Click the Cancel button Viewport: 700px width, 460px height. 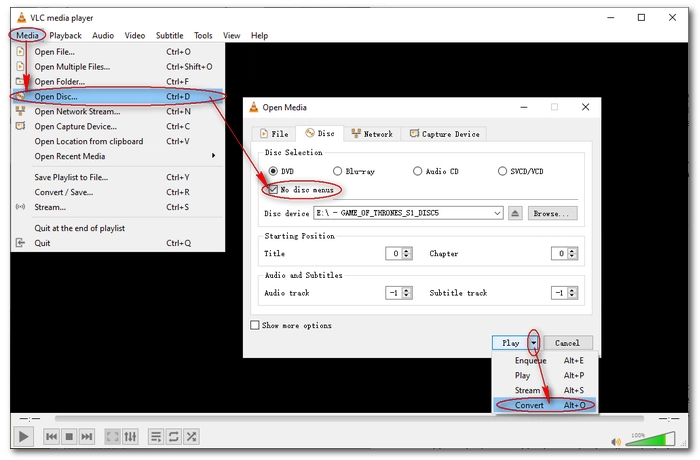coord(567,343)
